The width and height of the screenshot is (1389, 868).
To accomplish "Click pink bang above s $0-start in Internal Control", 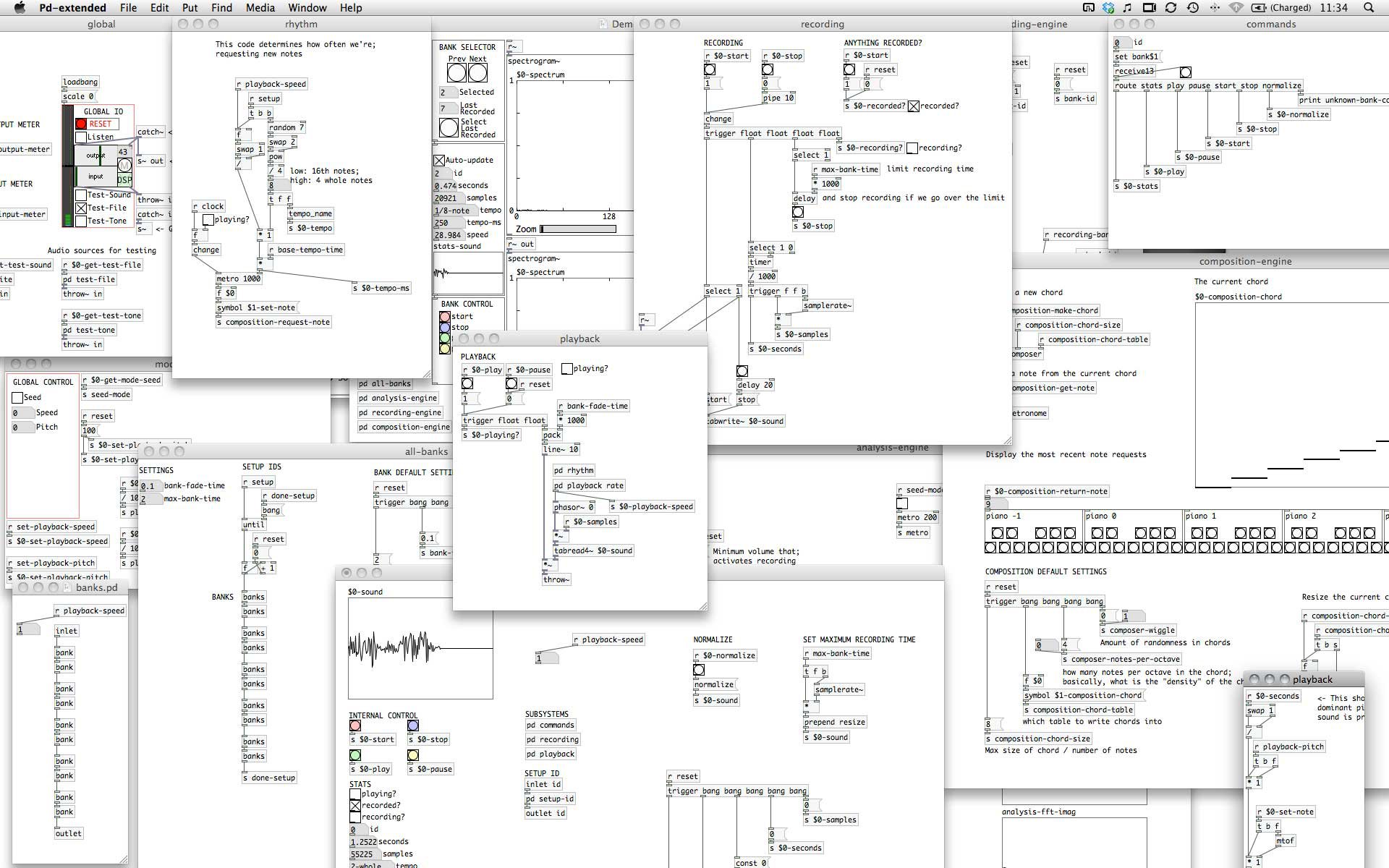I will pyautogui.click(x=355, y=726).
